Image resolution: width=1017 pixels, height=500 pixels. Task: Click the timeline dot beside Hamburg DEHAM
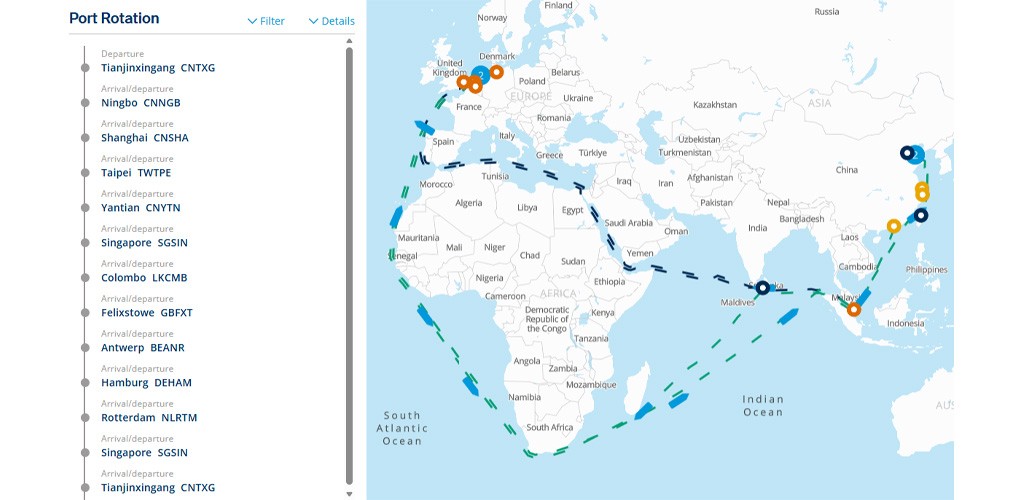(x=84, y=383)
